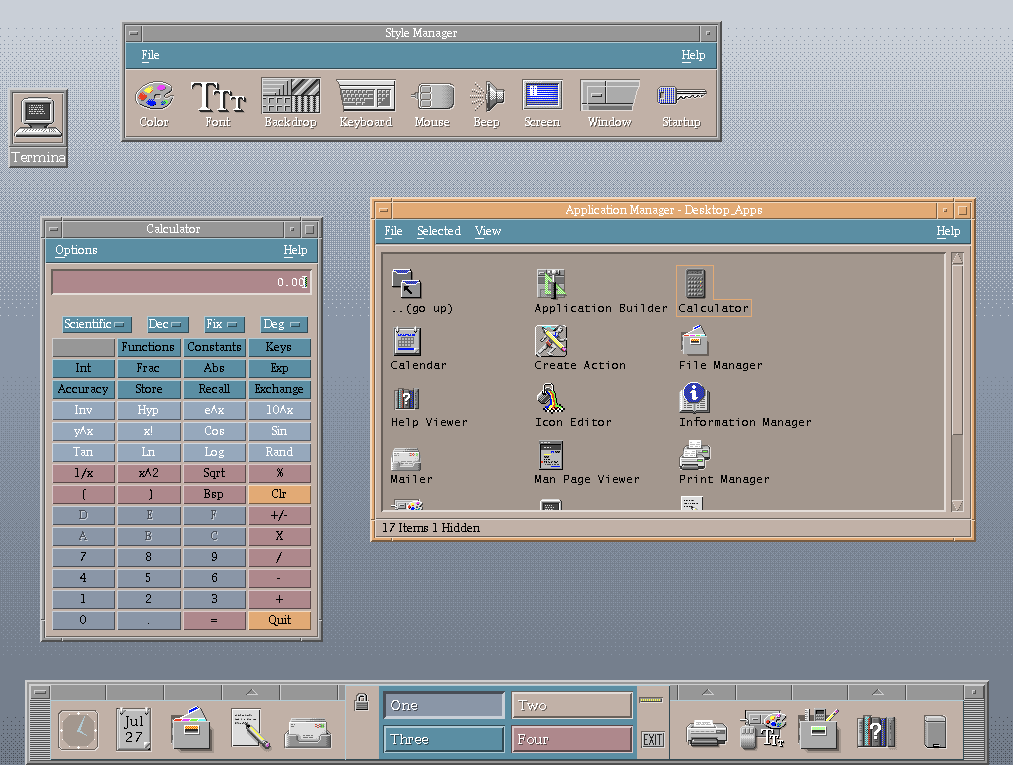Click the Beep speaker icon
Image resolution: width=1013 pixels, height=765 pixels.
(x=486, y=97)
